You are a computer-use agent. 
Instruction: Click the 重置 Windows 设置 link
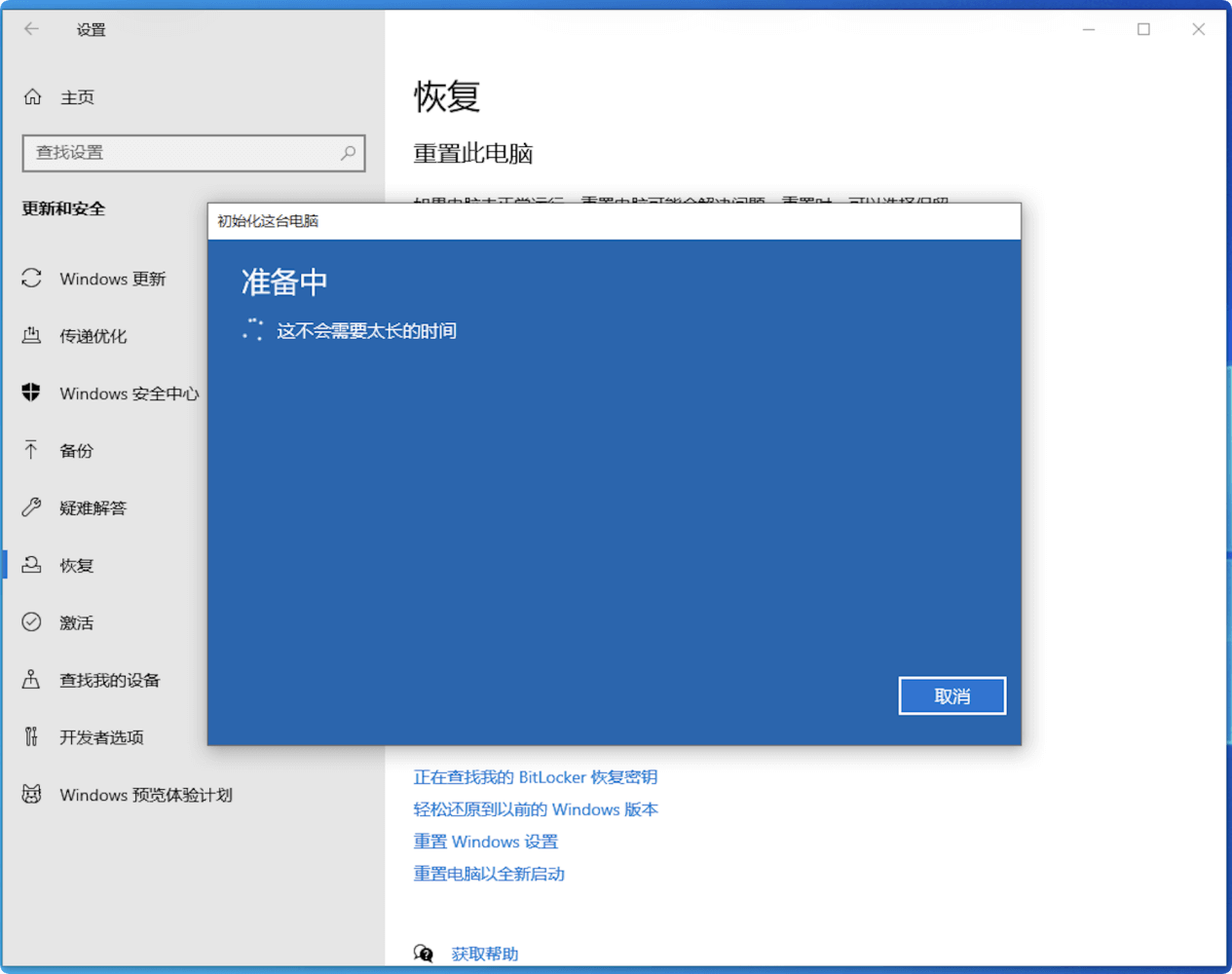pyautogui.click(x=485, y=842)
